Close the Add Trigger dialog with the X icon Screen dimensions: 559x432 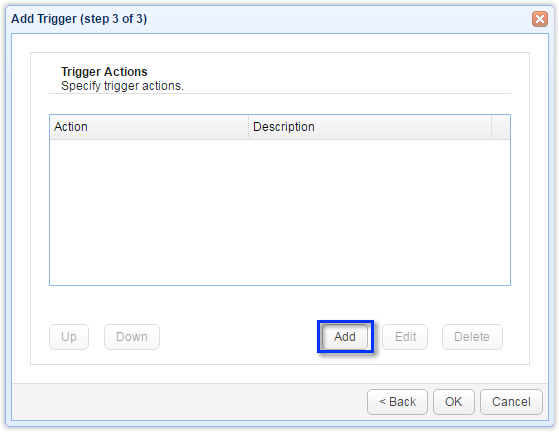point(540,19)
